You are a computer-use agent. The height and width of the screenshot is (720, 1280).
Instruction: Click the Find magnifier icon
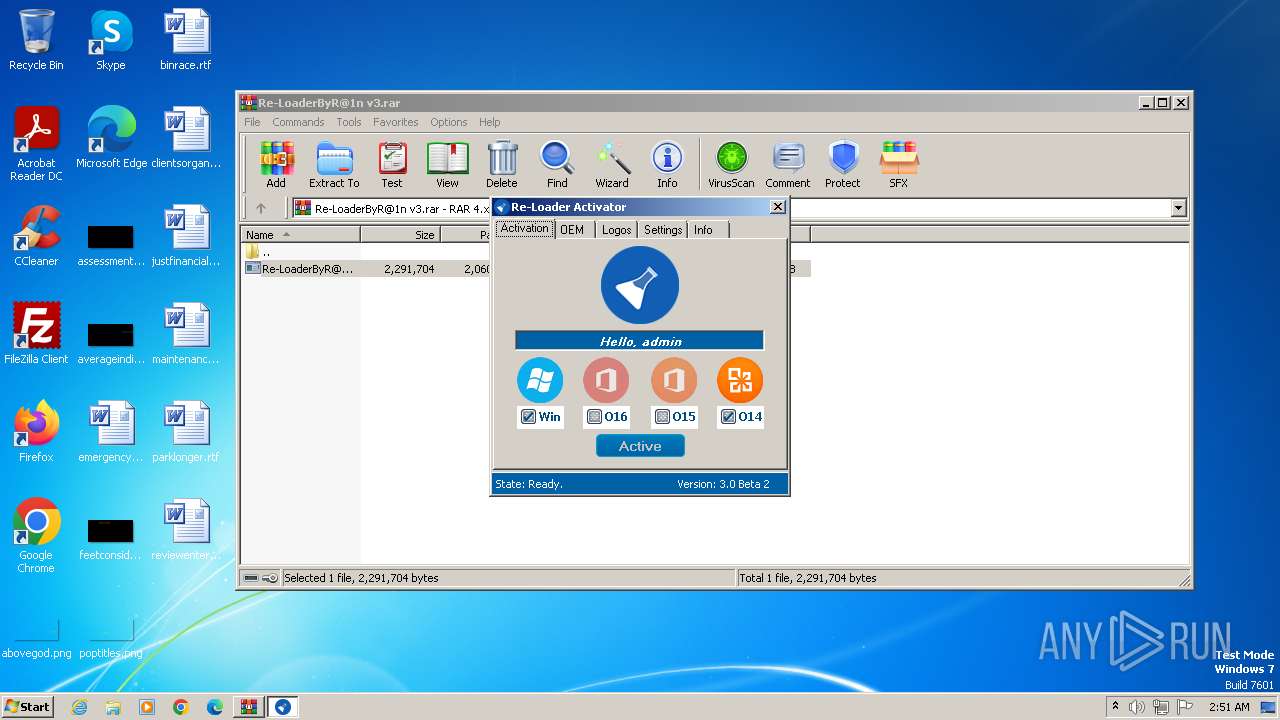coord(557,164)
